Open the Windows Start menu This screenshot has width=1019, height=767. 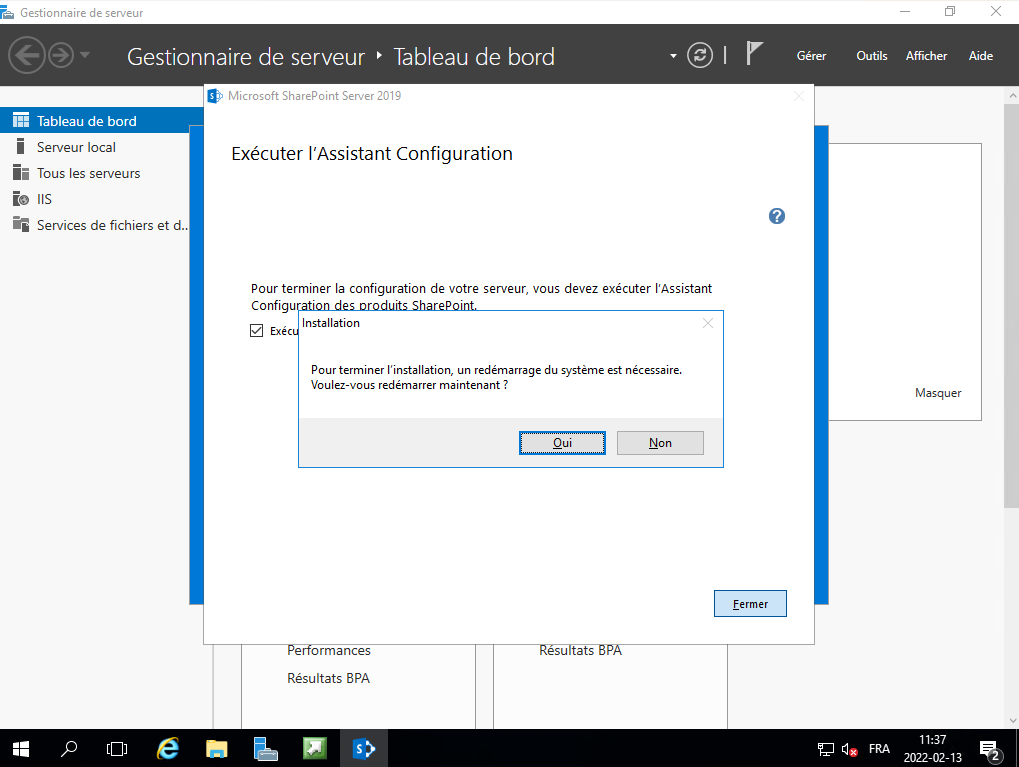point(21,749)
